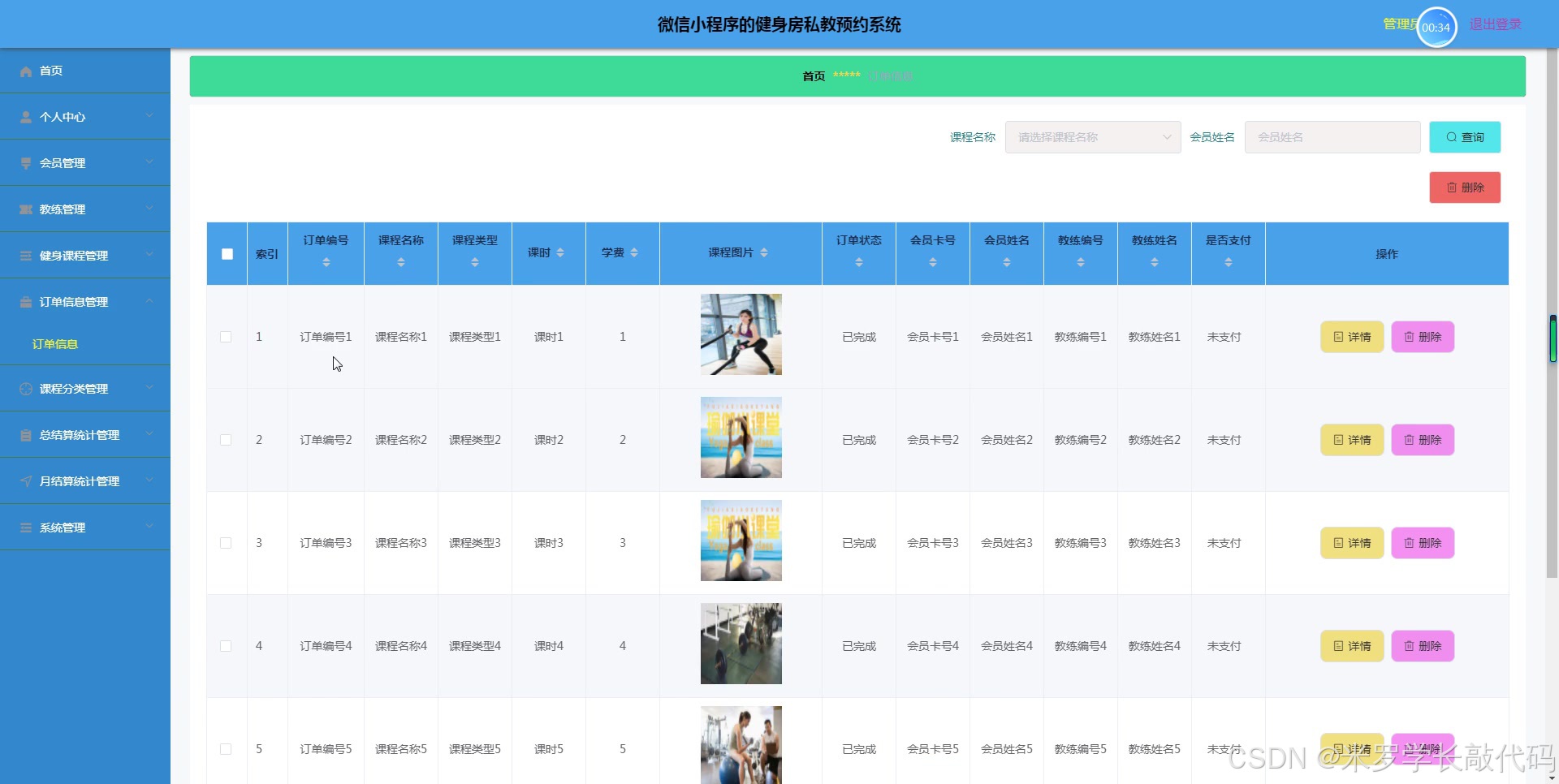The image size is (1559, 784).
Task: Sort by 订单编号 using sort arrows
Action: (326, 262)
